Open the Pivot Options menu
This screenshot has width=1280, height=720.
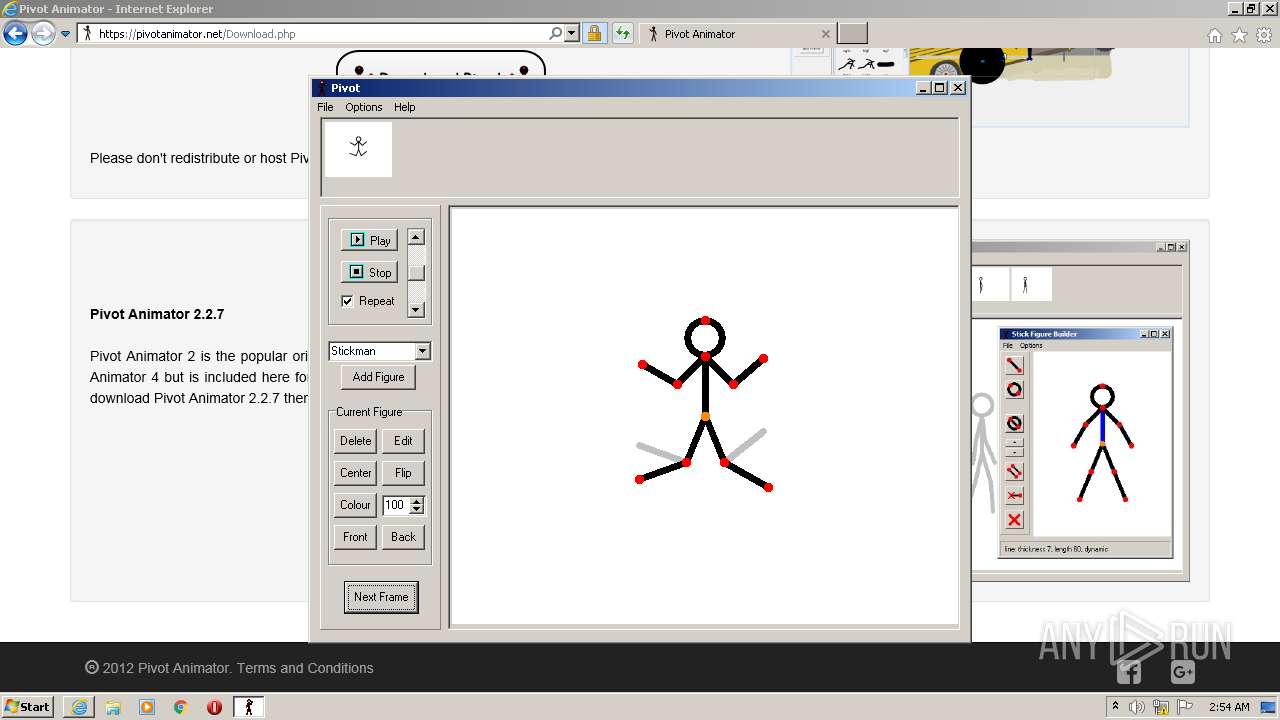point(364,107)
